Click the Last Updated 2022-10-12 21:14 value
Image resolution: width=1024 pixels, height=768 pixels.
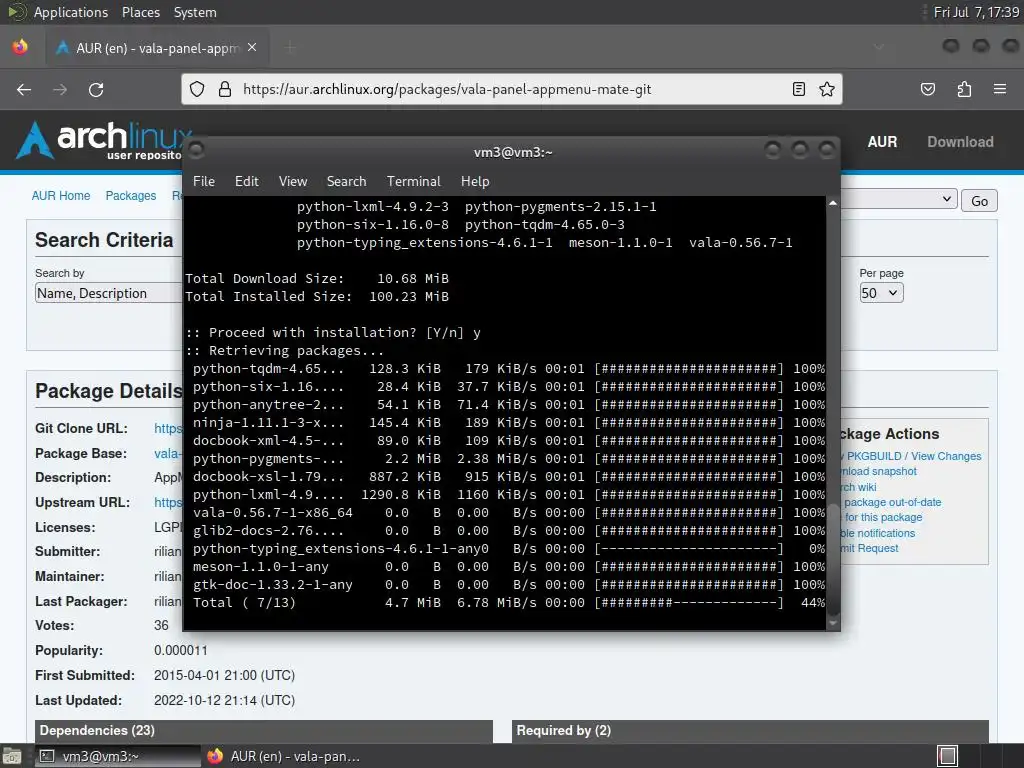pyautogui.click(x=225, y=700)
